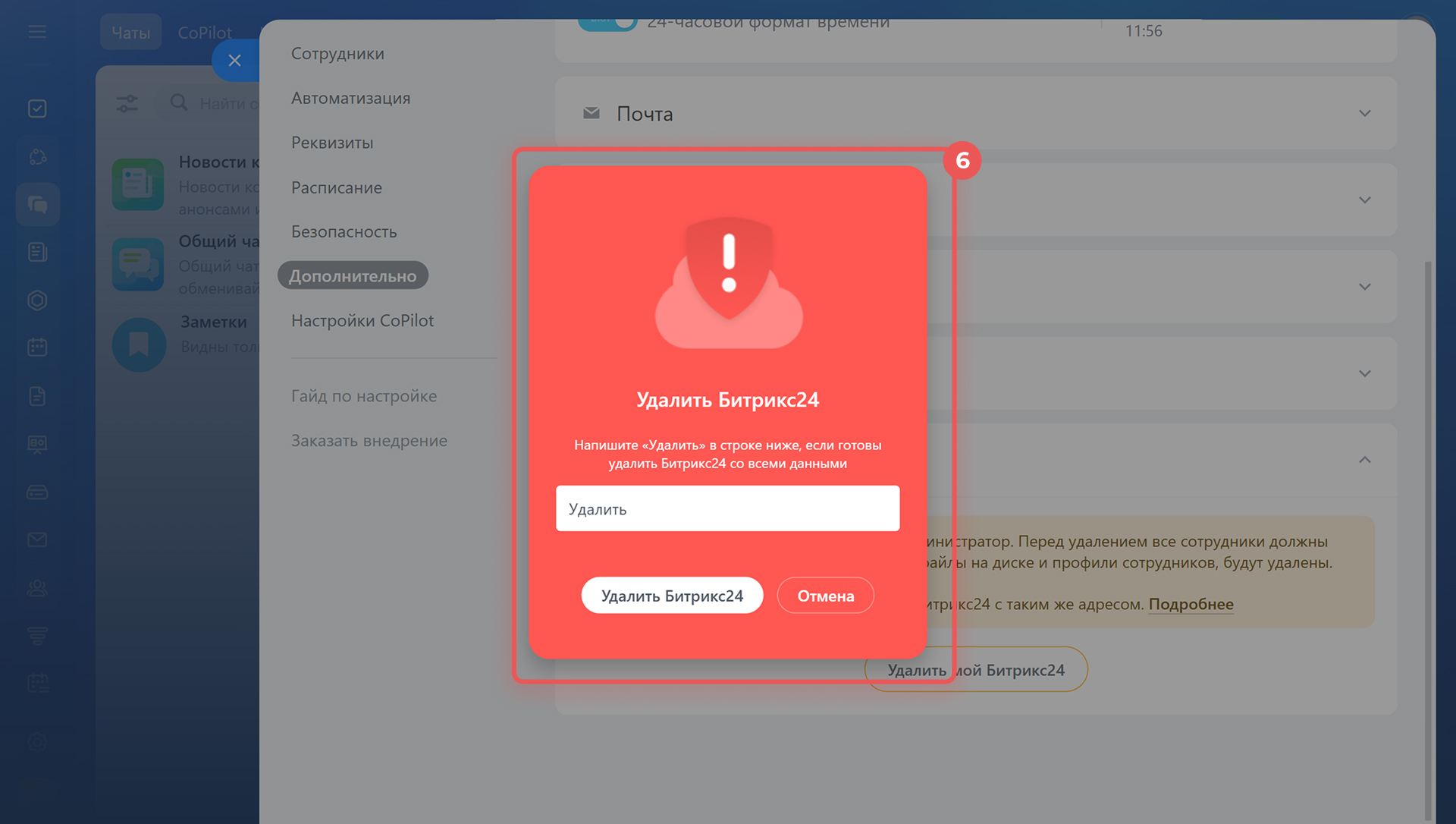
Task: Open Расписание settings section
Action: click(x=337, y=187)
